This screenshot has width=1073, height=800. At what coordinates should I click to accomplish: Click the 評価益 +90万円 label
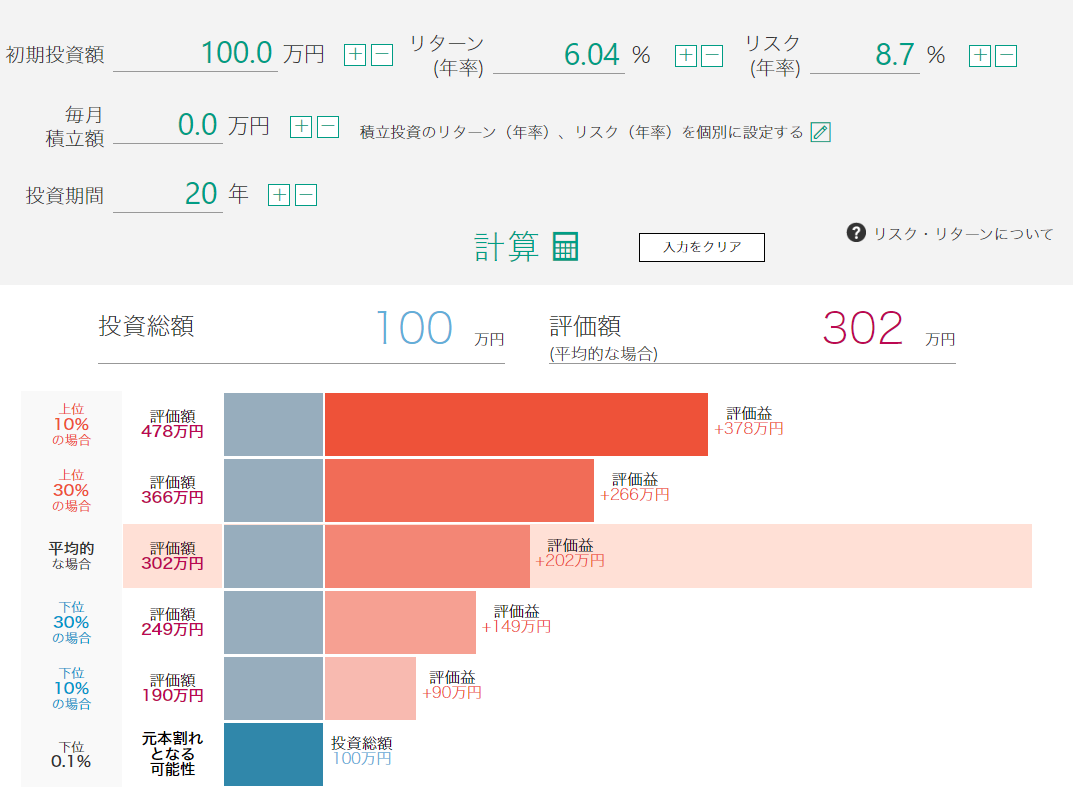point(452,685)
